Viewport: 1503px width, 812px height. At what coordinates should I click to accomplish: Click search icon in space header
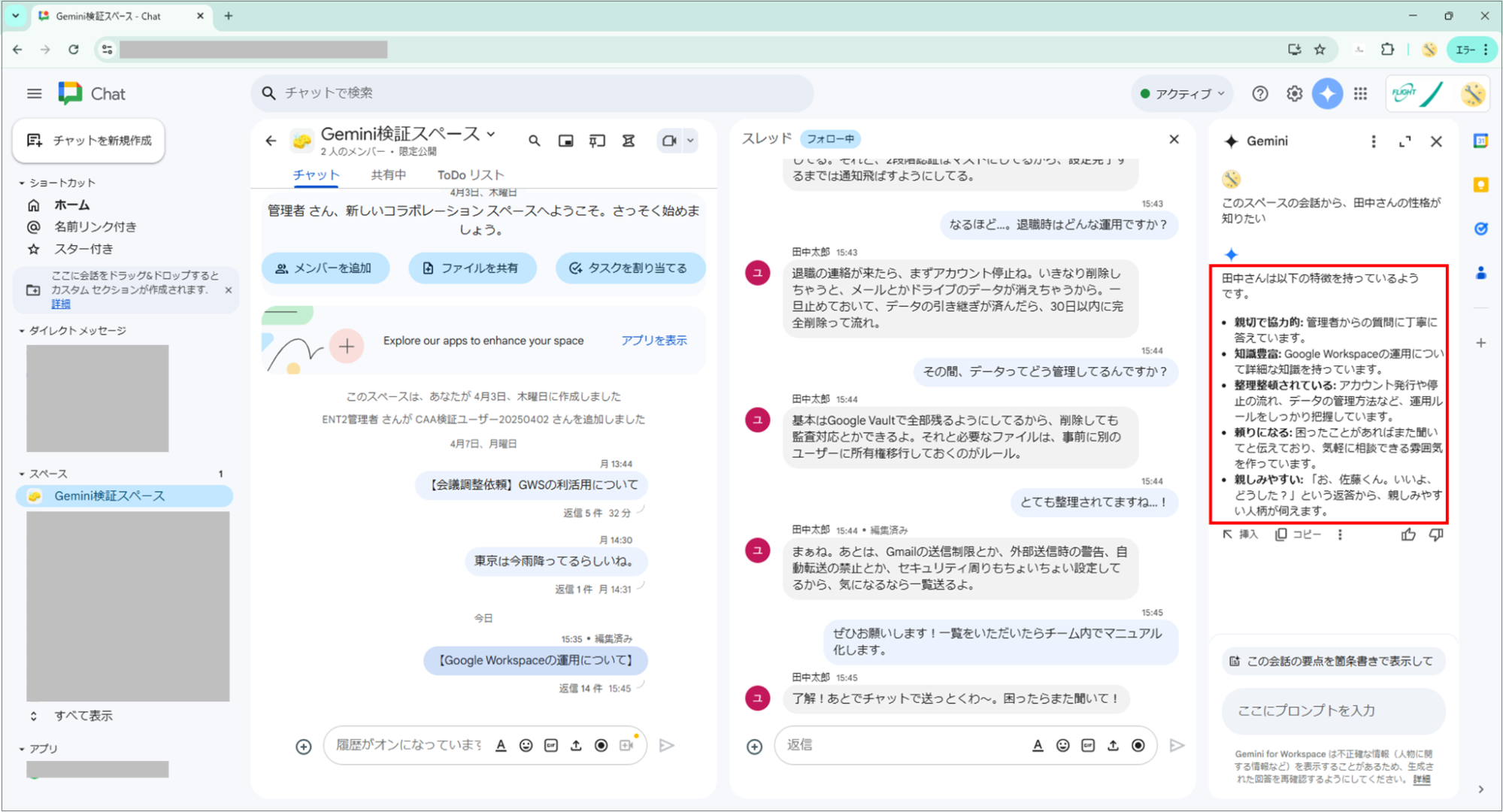click(534, 141)
